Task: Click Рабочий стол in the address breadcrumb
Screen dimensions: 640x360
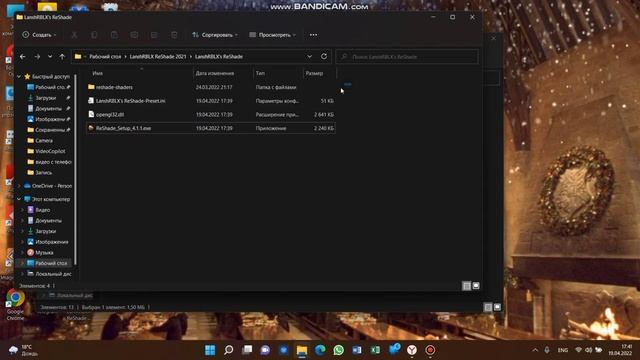Action: point(105,57)
